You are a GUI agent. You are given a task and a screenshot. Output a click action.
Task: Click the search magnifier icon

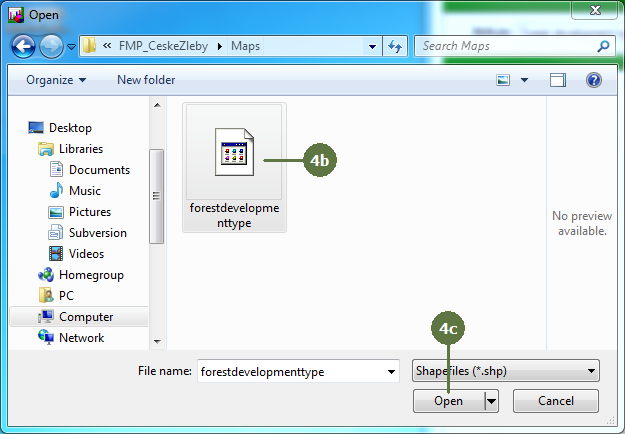coord(603,46)
